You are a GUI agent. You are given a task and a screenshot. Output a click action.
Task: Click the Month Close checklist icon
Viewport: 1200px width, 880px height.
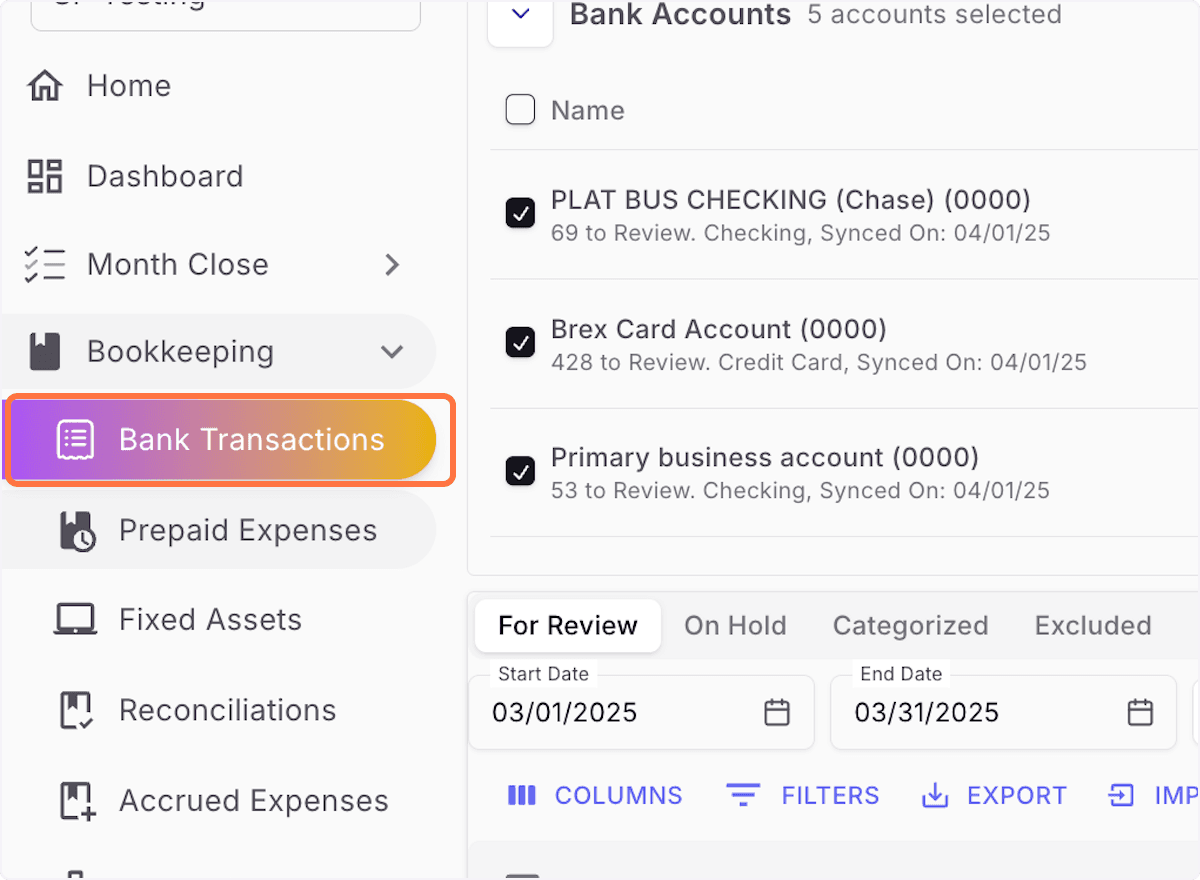click(45, 264)
